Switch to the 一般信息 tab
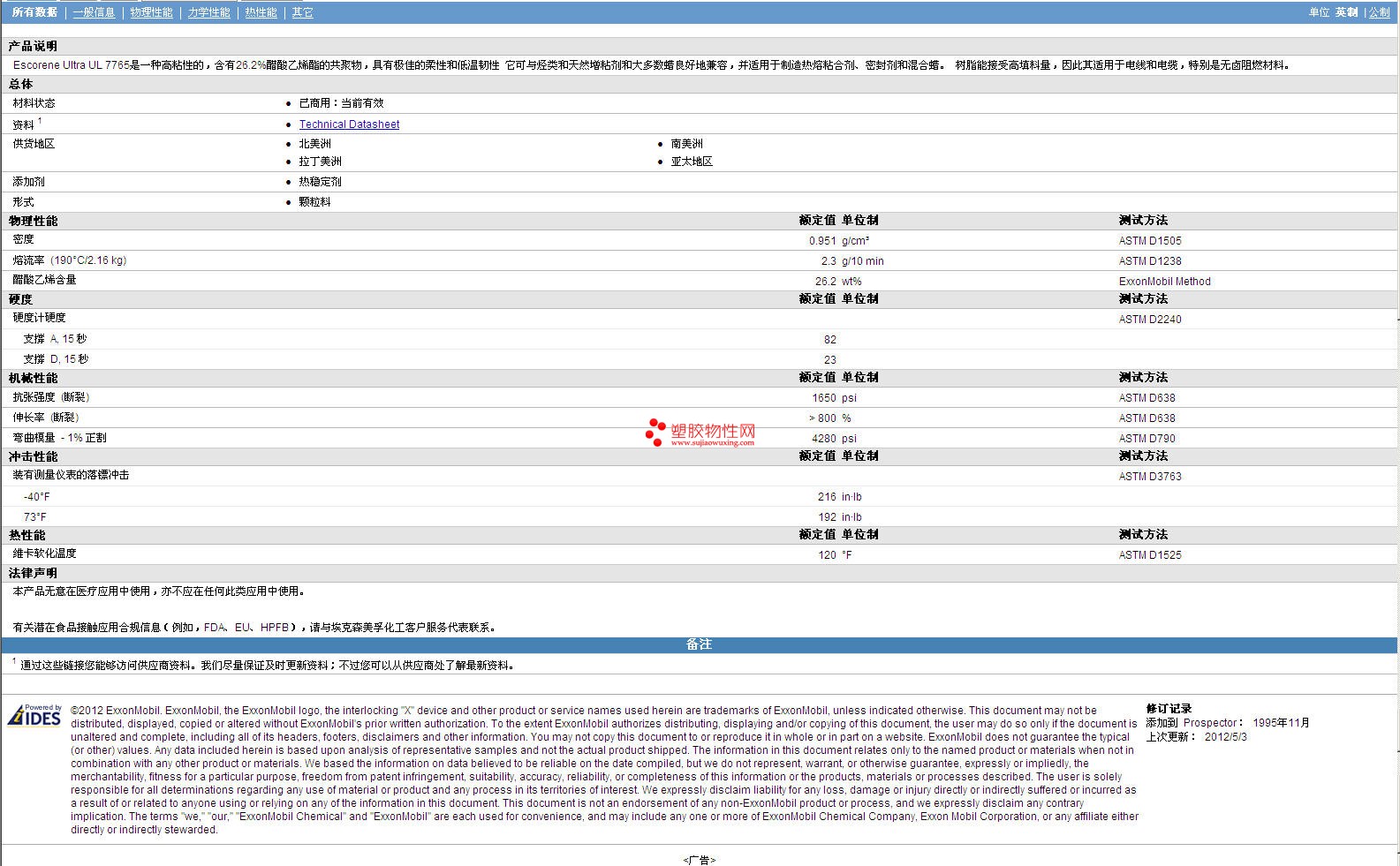Viewport: 1400px width, 866px height. [94, 12]
